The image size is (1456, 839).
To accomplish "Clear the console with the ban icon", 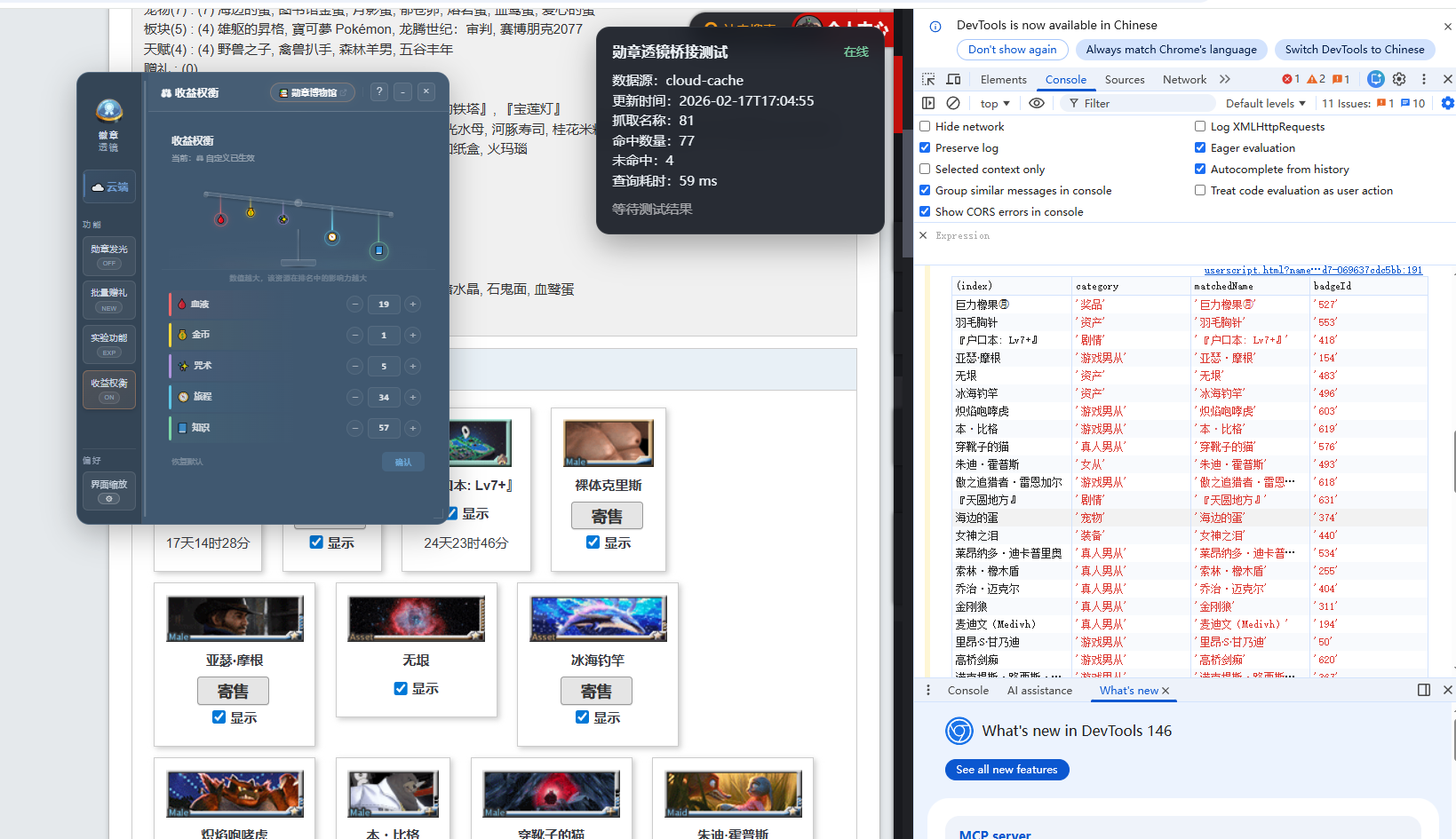I will click(953, 103).
